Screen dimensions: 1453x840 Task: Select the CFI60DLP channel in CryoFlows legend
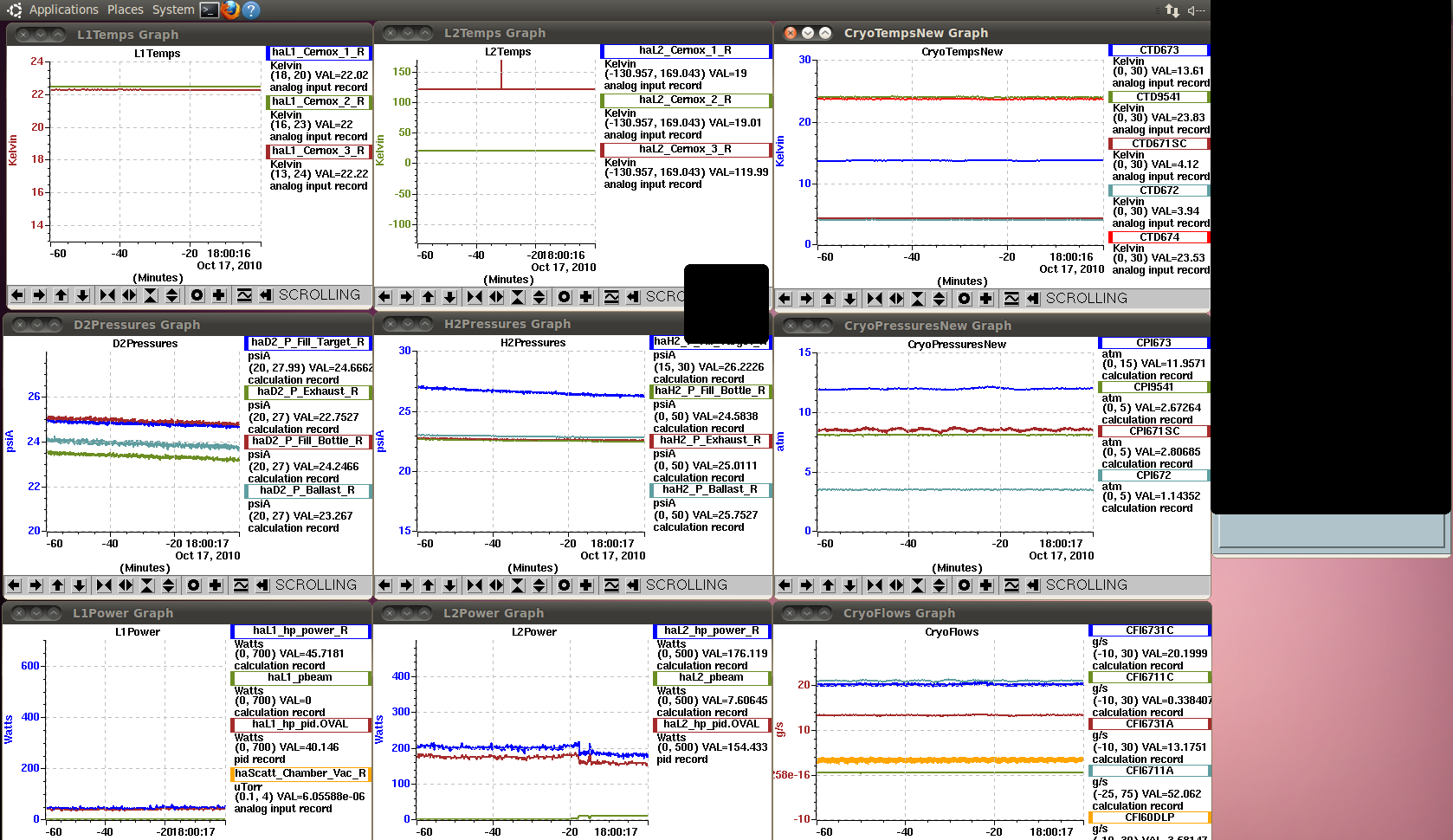tap(1150, 817)
